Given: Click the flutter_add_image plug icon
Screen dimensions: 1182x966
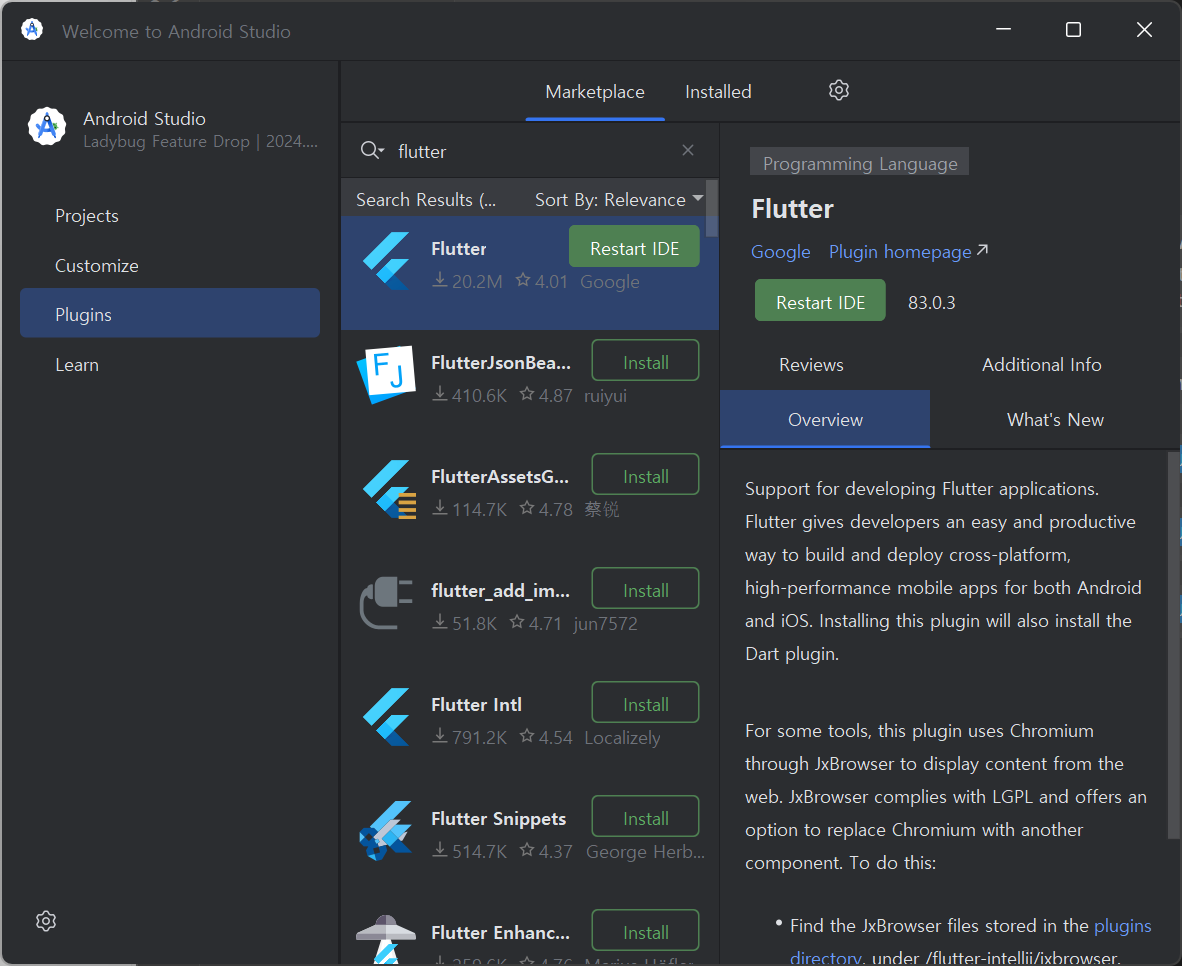Looking at the screenshot, I should click(x=386, y=603).
